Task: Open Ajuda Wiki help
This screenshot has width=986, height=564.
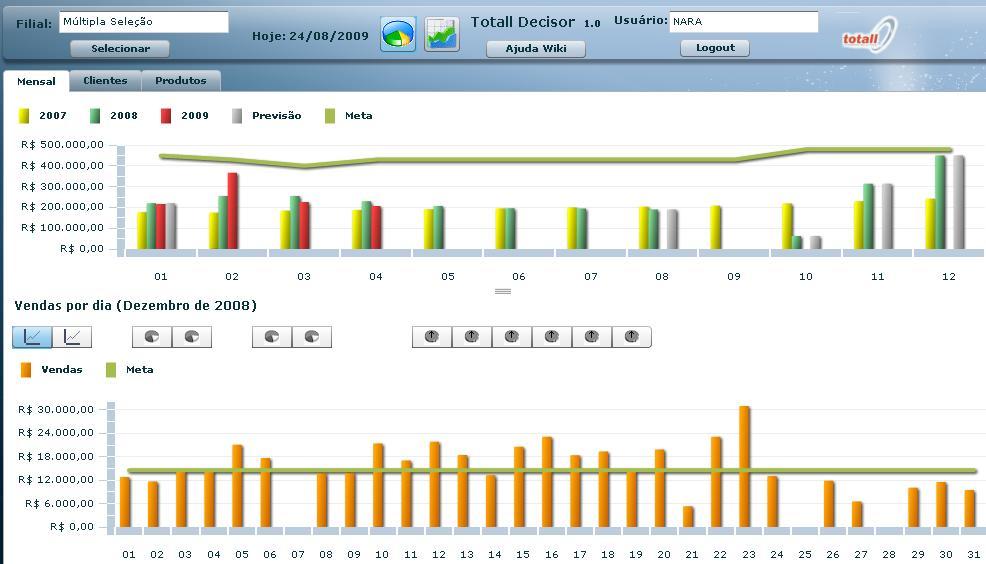Action: (x=536, y=48)
